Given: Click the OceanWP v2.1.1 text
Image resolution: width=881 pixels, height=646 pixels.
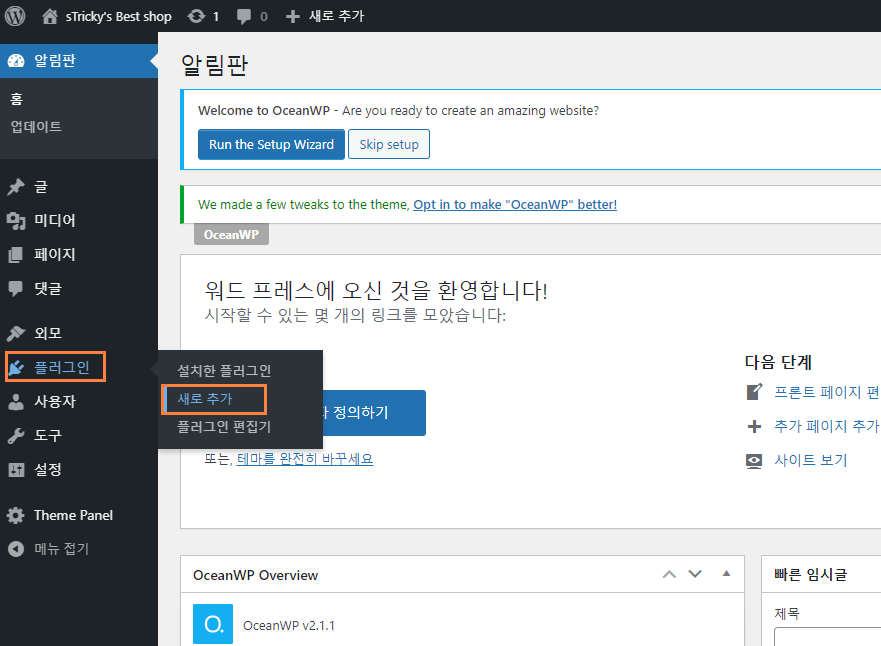Looking at the screenshot, I should click(x=289, y=625).
